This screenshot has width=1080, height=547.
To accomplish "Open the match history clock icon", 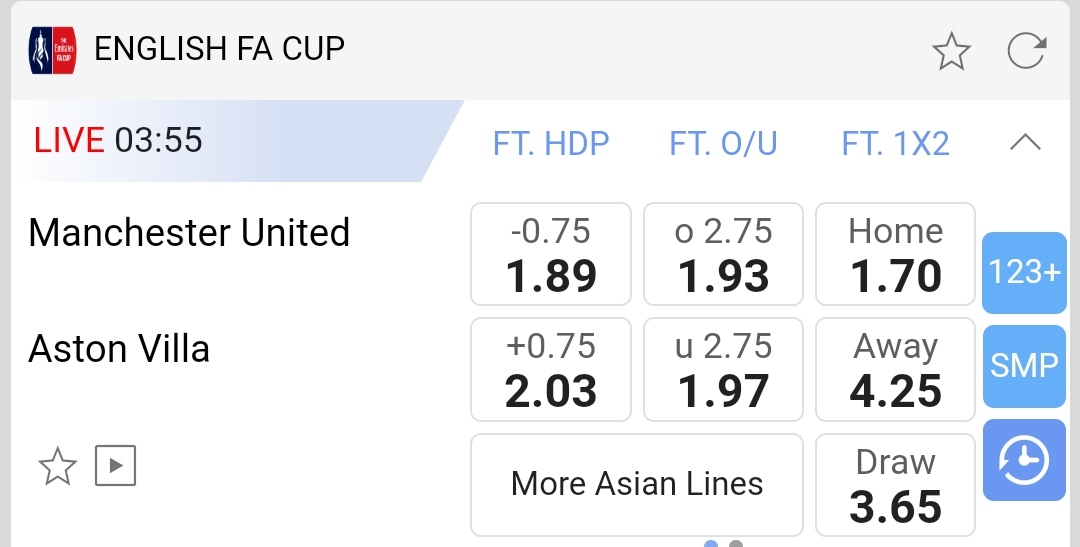I will click(1024, 460).
